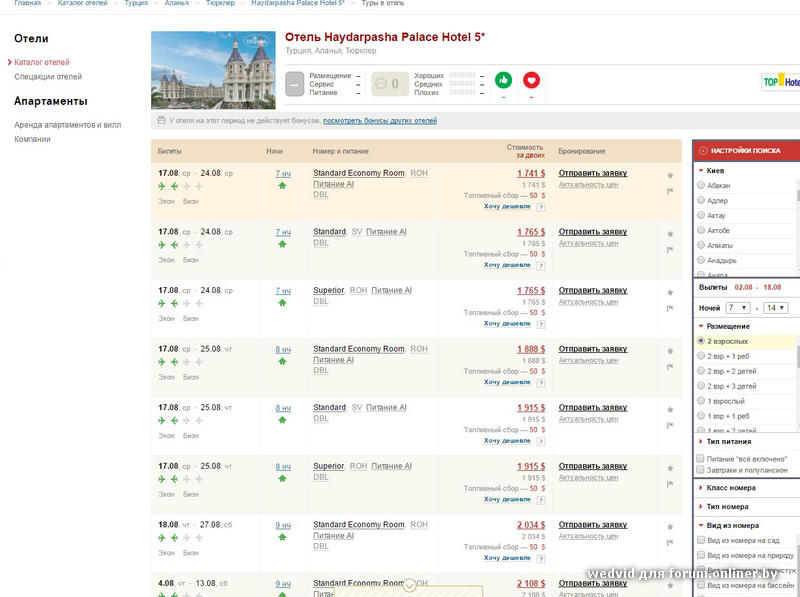Enable Питание "всё включено" checkbox
The height and width of the screenshot is (597, 800).
coord(701,458)
